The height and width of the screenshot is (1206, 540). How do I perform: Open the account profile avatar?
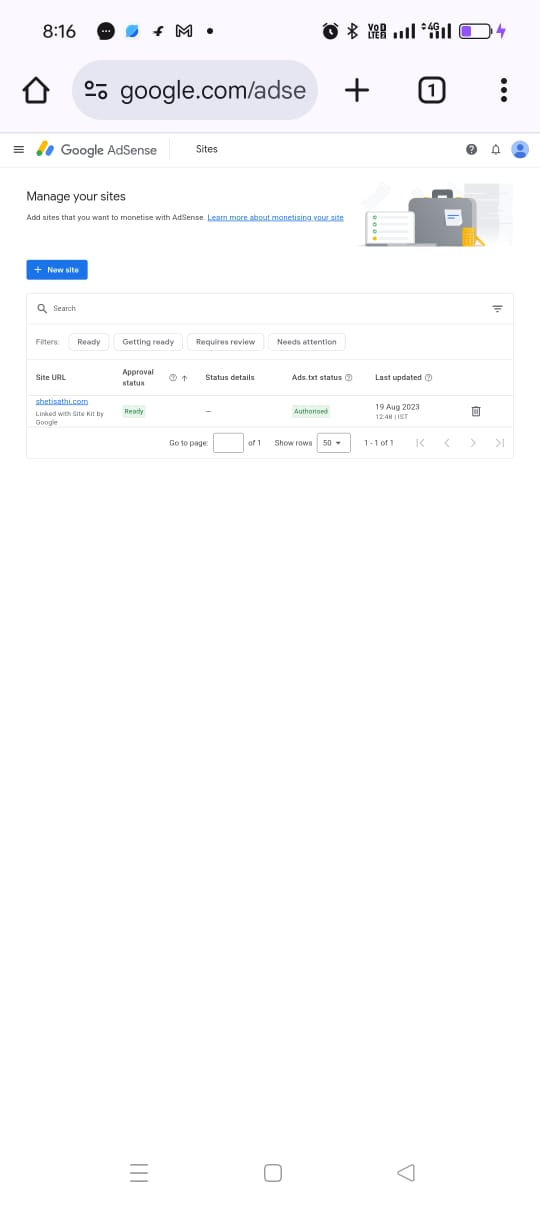[520, 149]
